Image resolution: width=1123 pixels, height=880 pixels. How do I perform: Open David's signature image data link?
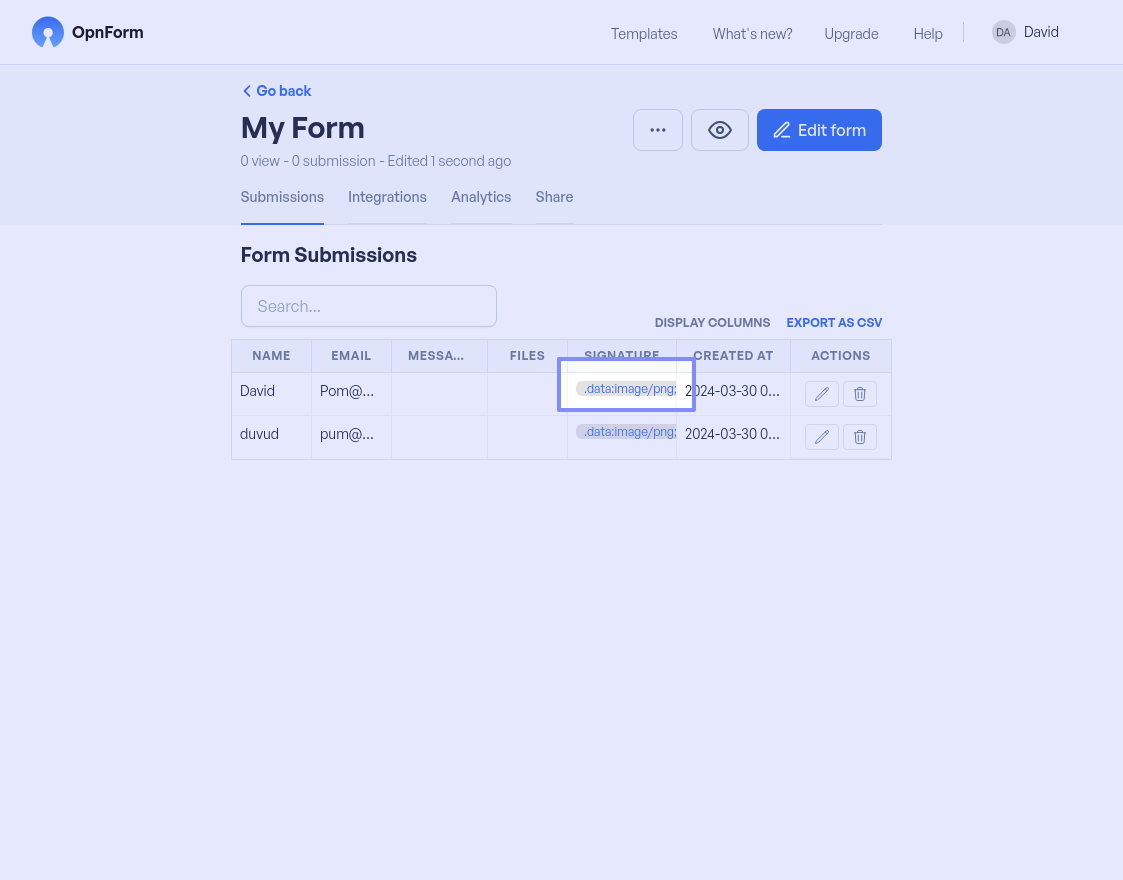click(x=628, y=389)
